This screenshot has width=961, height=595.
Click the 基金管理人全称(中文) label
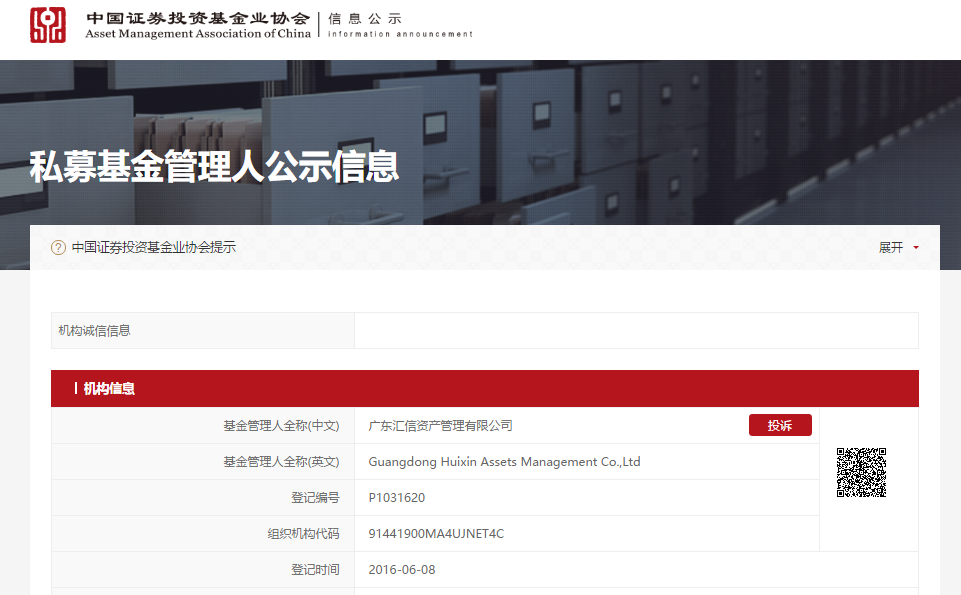pos(281,426)
